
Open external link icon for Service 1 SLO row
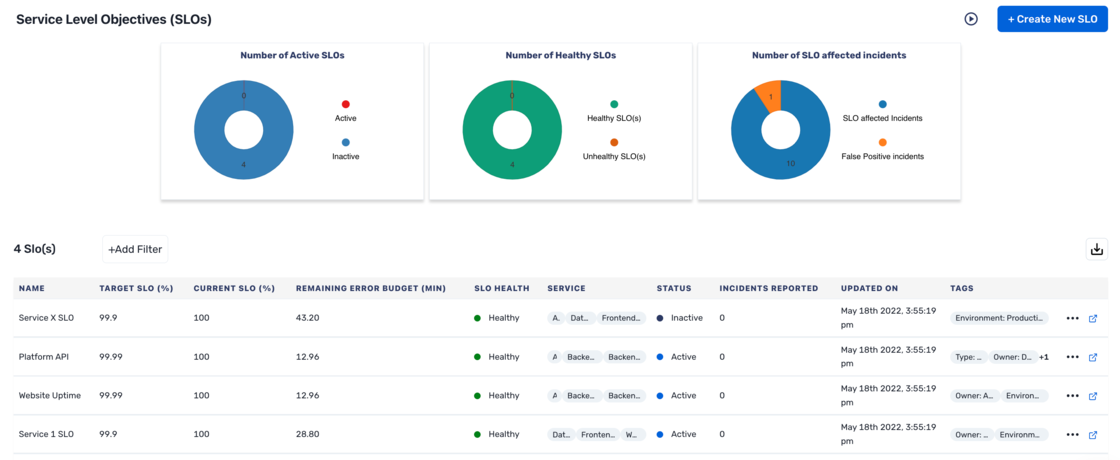tap(1092, 434)
